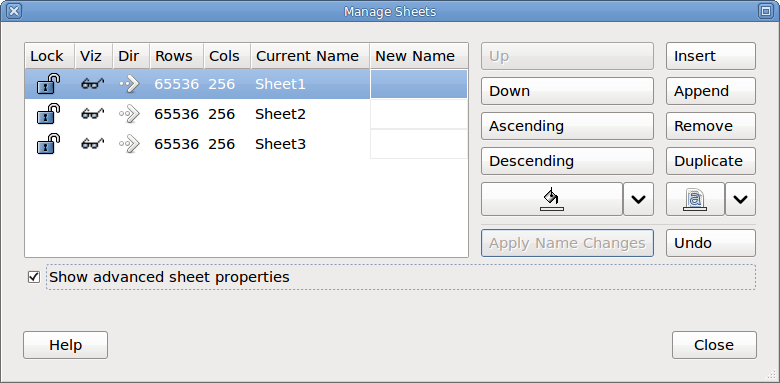780x383 pixels.
Task: Switch text direction arrow for Sheet2
Action: 129,114
